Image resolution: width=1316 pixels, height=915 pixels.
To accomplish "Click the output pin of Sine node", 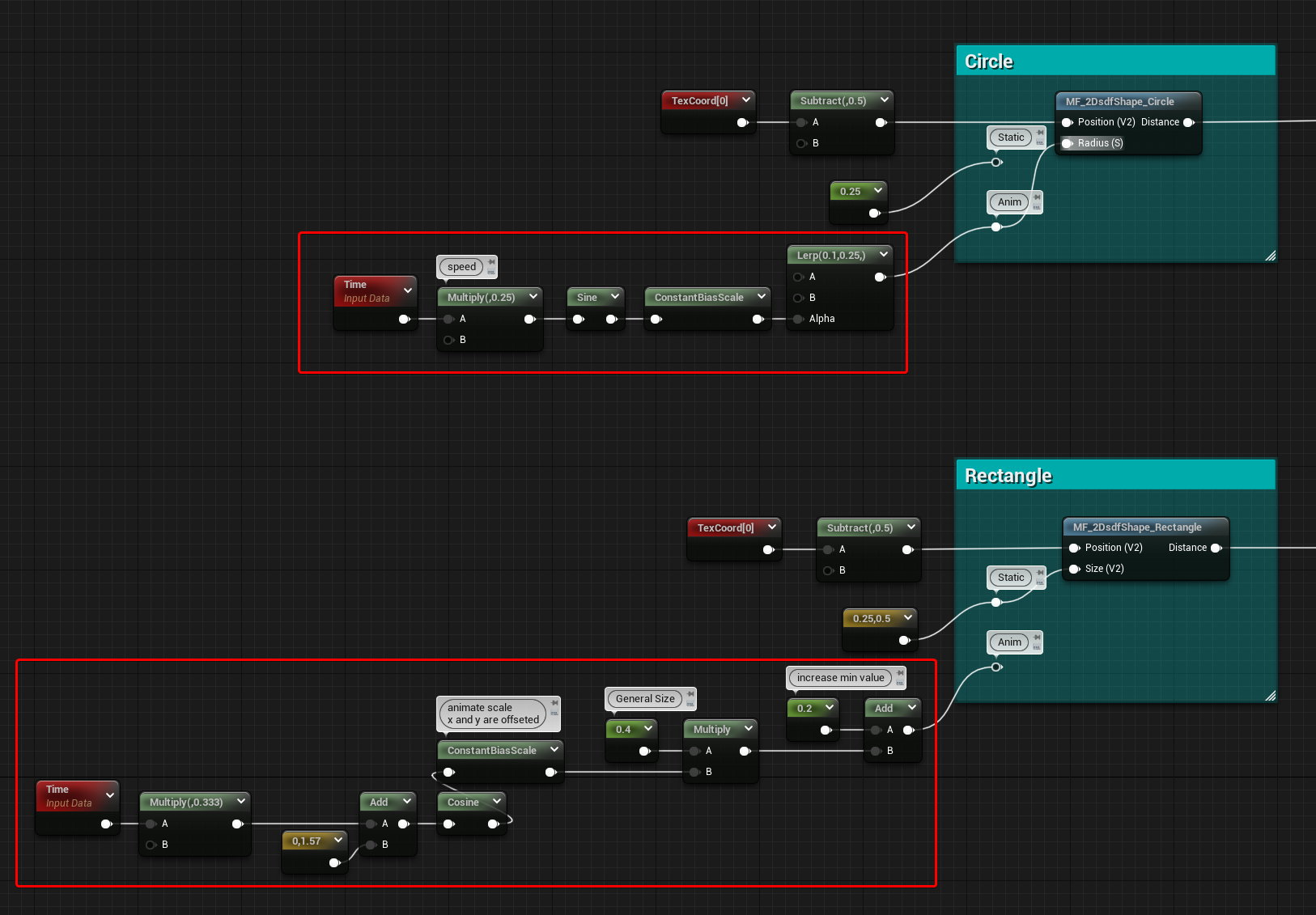I will pos(612,319).
